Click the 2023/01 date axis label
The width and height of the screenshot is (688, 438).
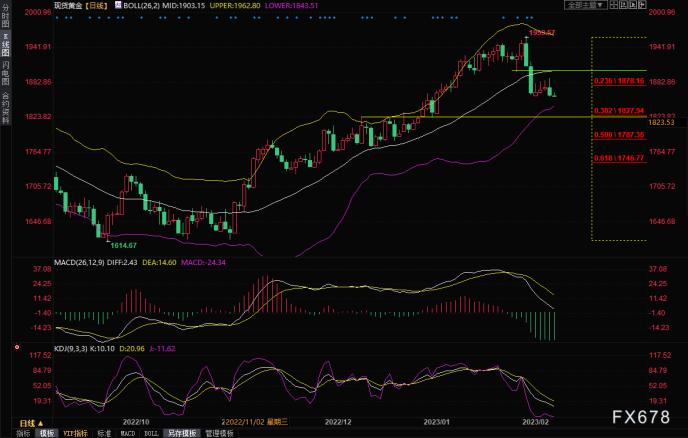(x=437, y=422)
